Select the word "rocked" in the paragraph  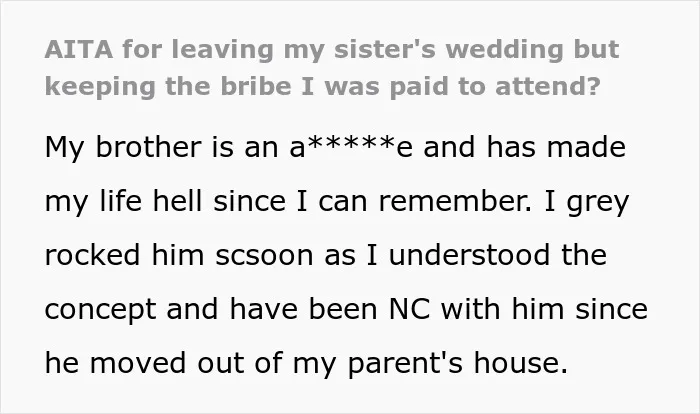tap(92, 255)
